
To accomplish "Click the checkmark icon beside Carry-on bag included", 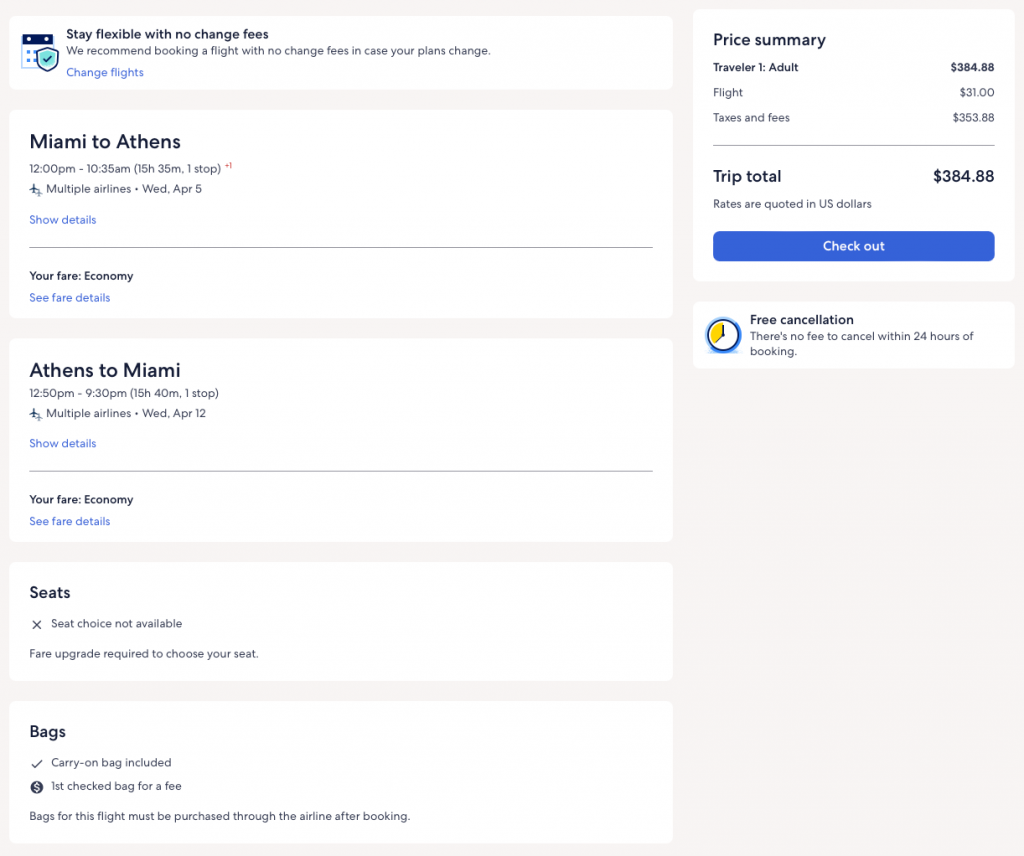I will 37,763.
